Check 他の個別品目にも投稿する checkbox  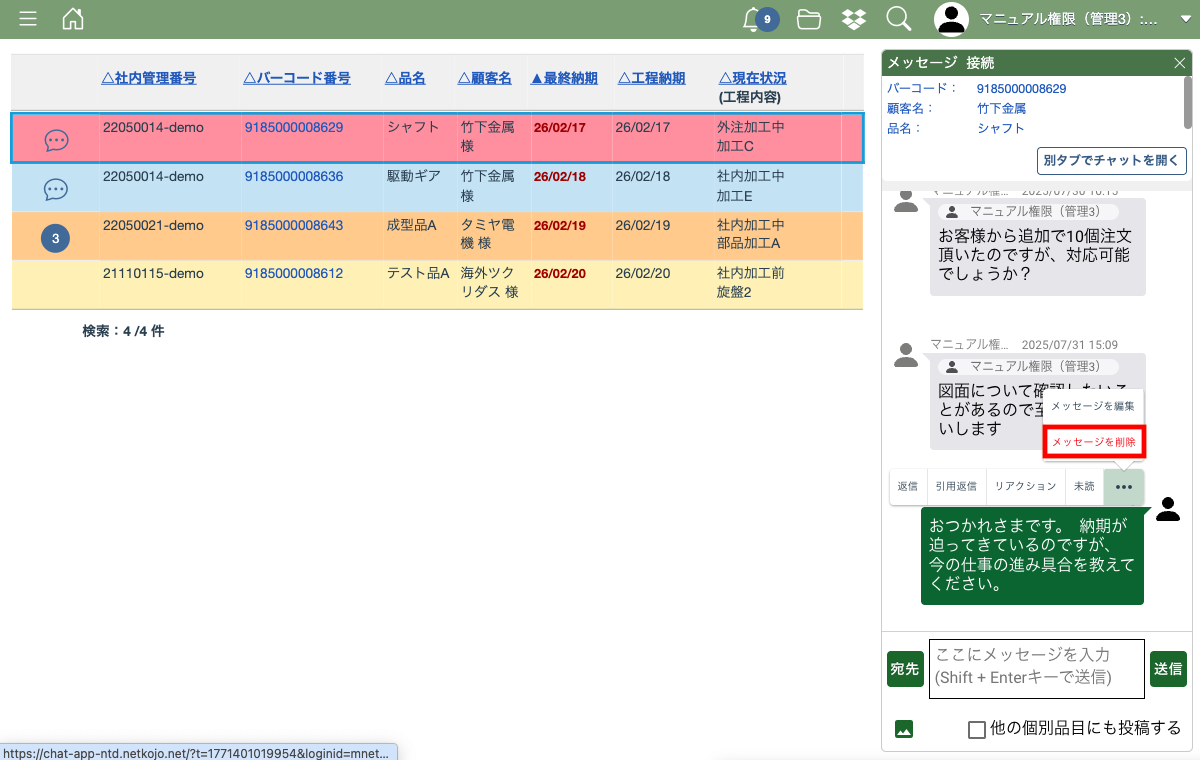click(x=977, y=729)
